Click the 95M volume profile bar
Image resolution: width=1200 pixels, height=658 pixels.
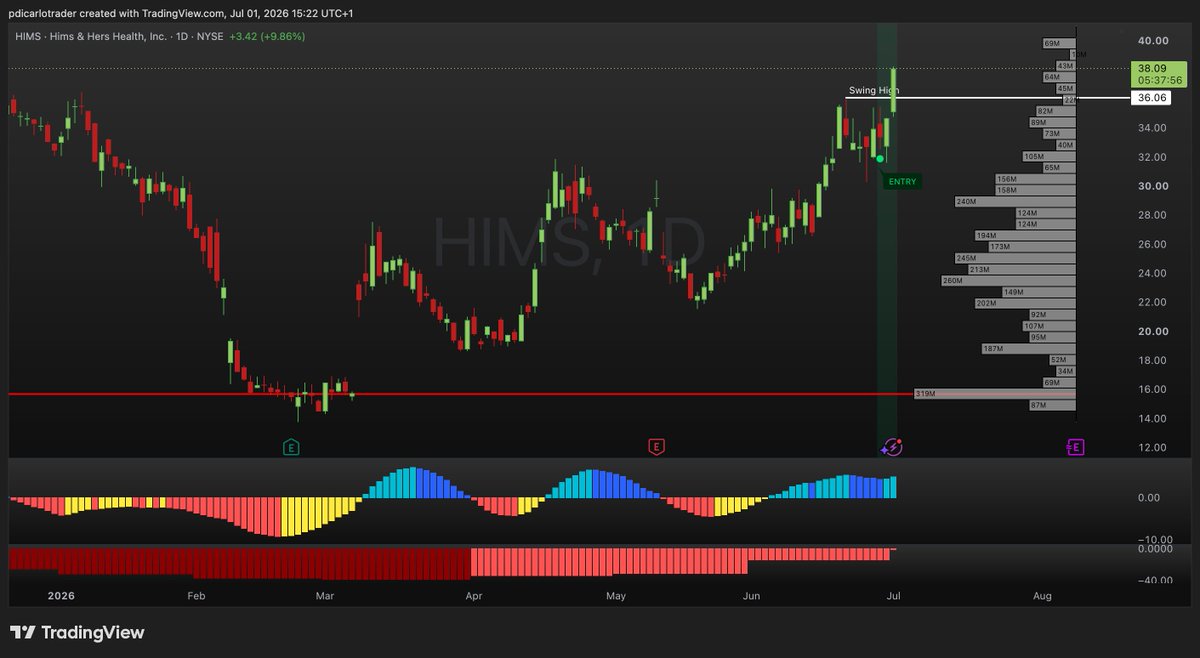[x=1052, y=338]
